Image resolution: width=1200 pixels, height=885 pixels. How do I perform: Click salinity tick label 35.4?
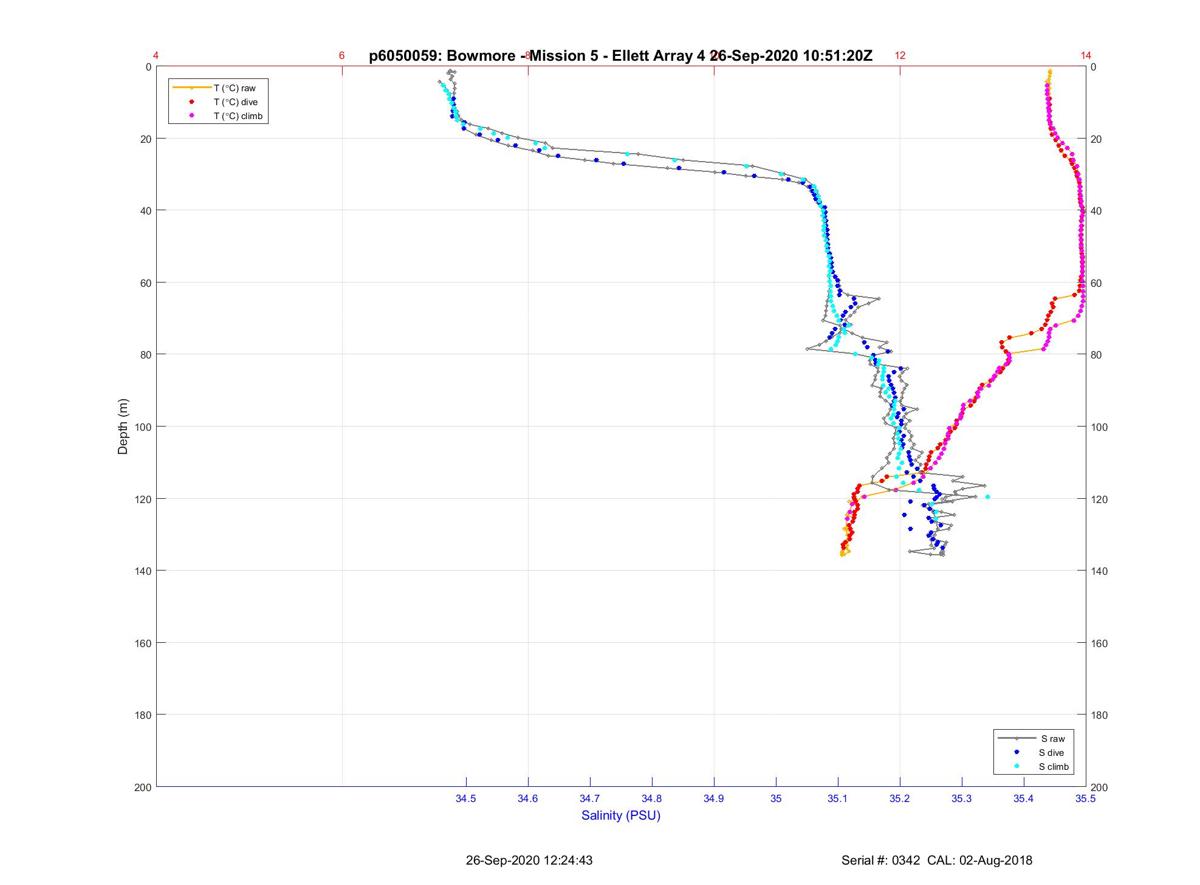point(1024,798)
